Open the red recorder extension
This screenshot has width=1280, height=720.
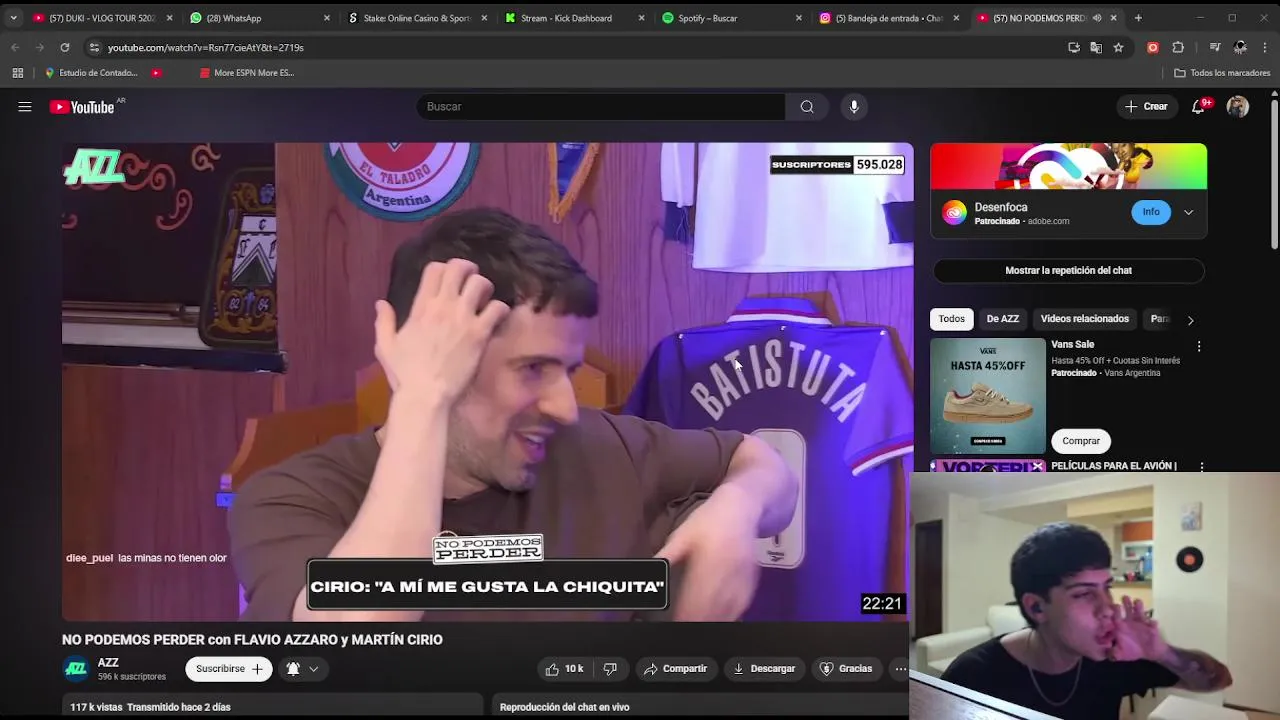(x=1152, y=47)
